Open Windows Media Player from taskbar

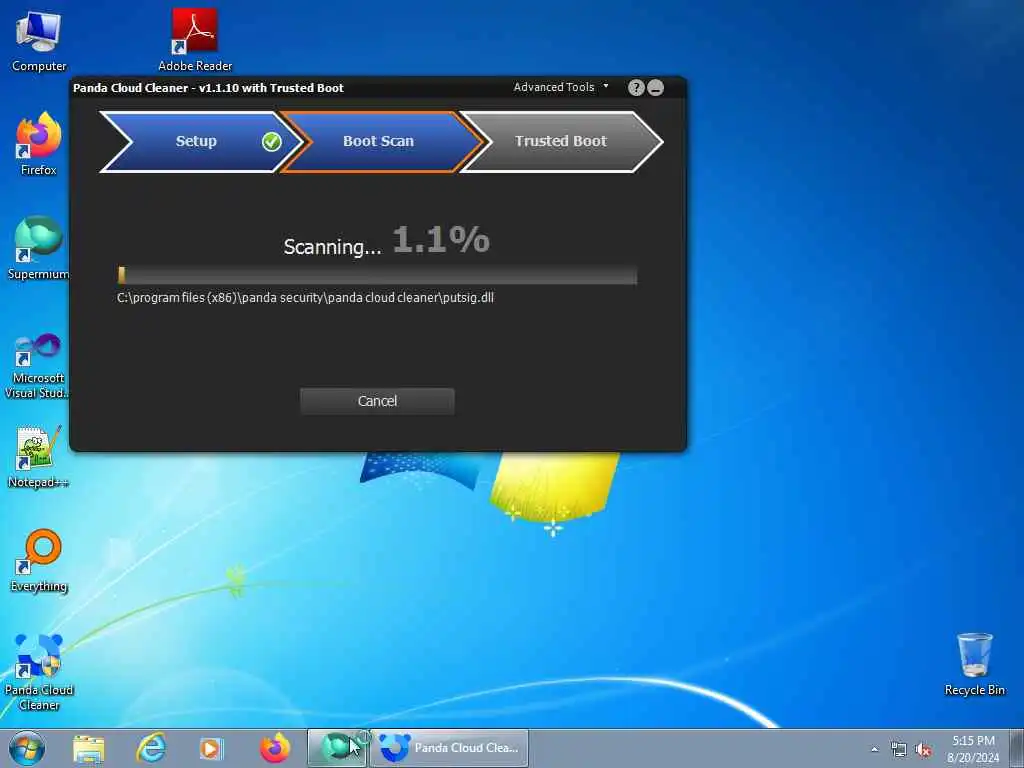[x=211, y=748]
